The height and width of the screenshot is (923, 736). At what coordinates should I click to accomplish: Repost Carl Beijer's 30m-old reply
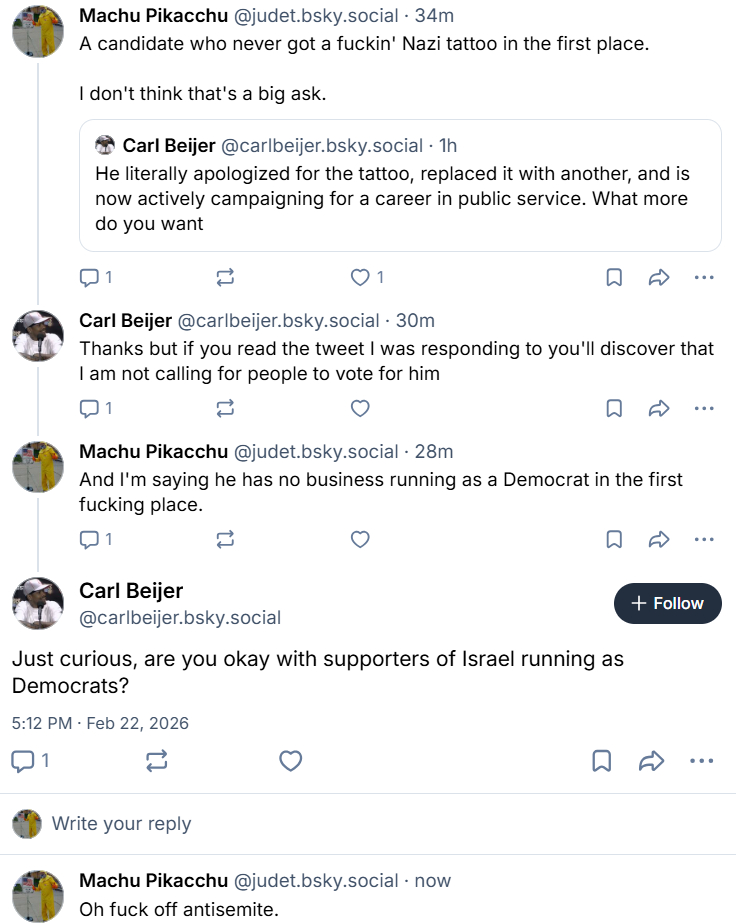coord(225,408)
